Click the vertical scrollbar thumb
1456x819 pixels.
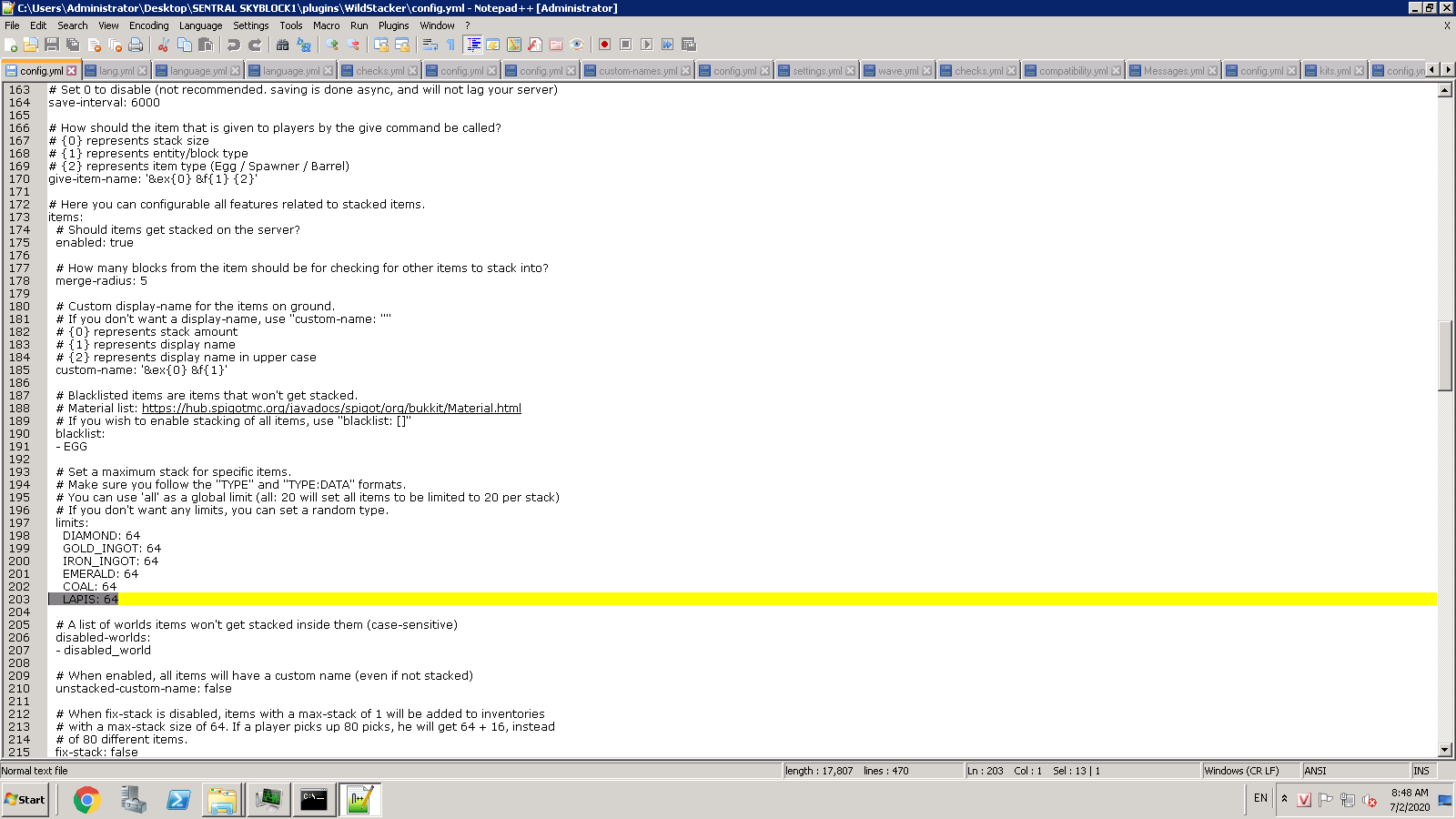click(1445, 356)
